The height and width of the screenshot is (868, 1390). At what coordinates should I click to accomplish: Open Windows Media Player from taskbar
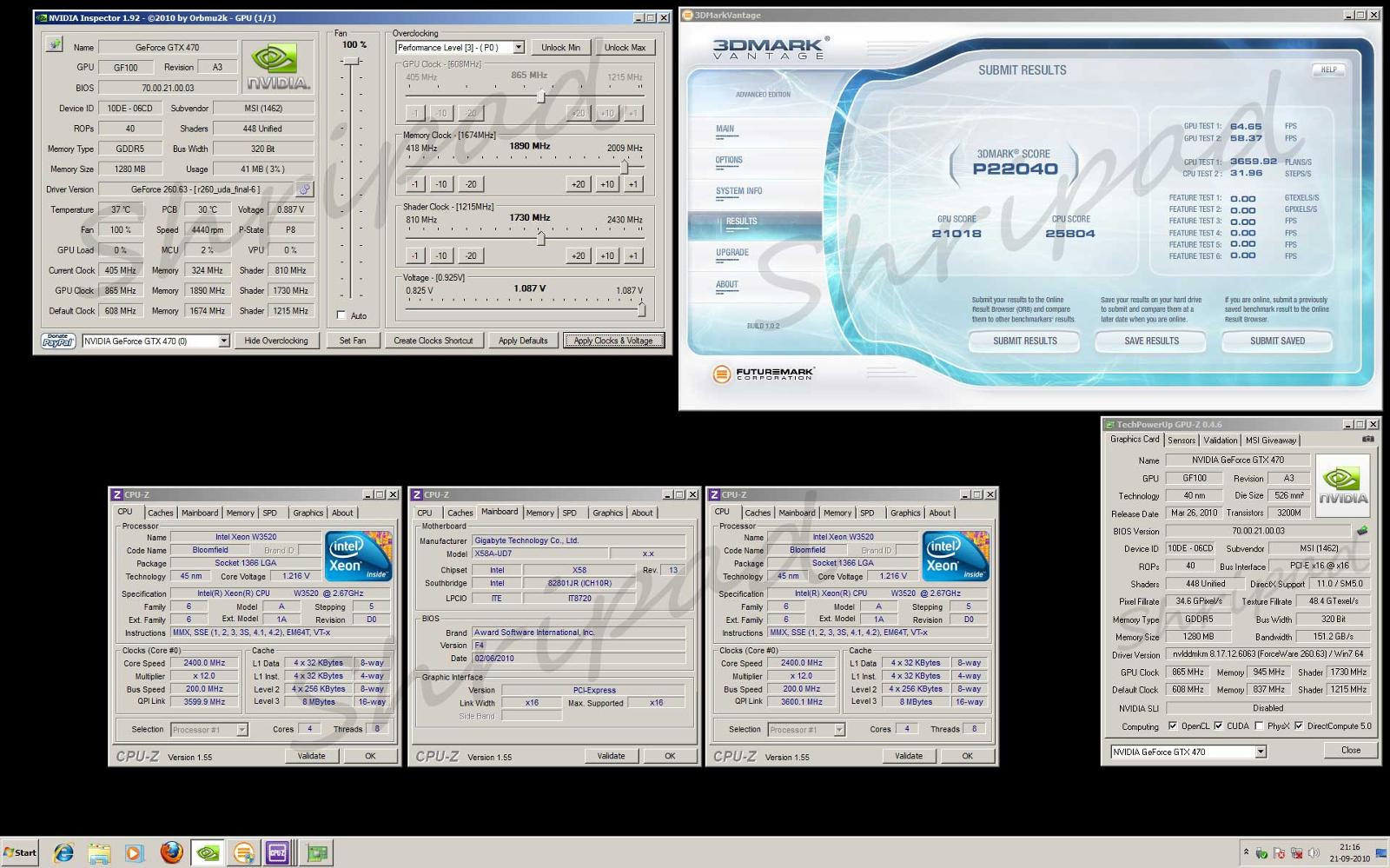tap(134, 853)
